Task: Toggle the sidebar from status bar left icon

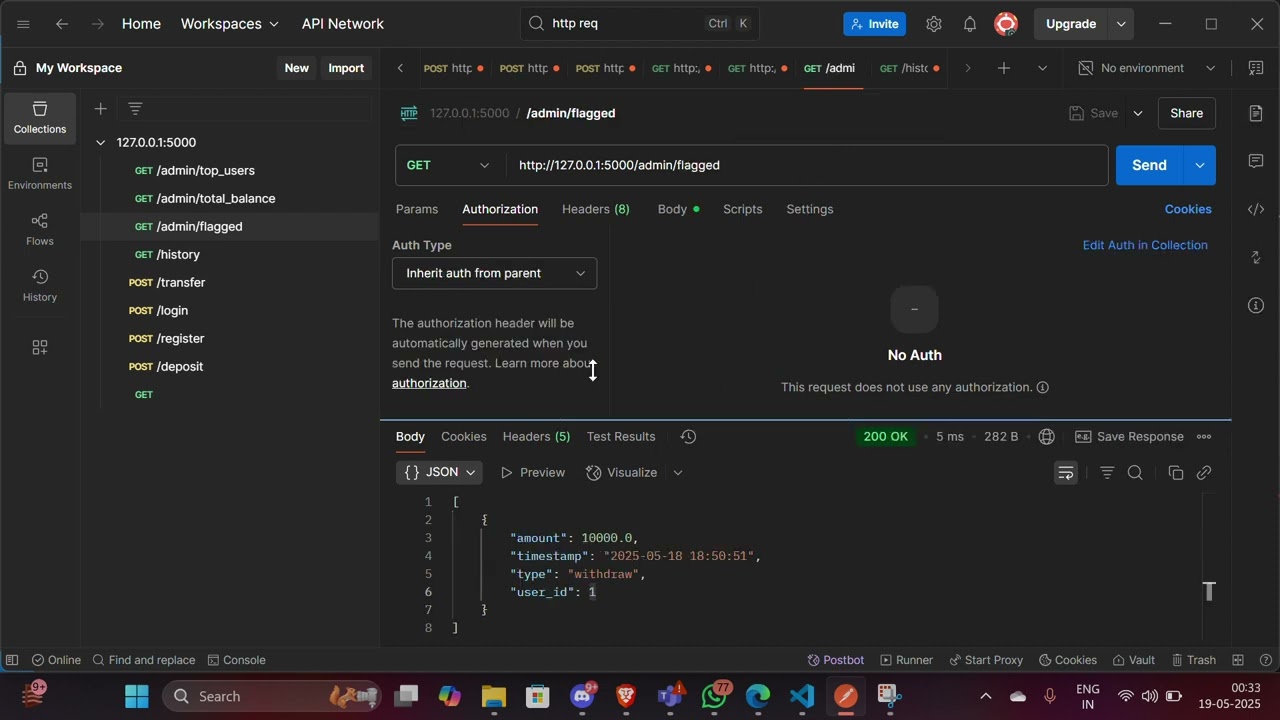Action: (x=12, y=660)
